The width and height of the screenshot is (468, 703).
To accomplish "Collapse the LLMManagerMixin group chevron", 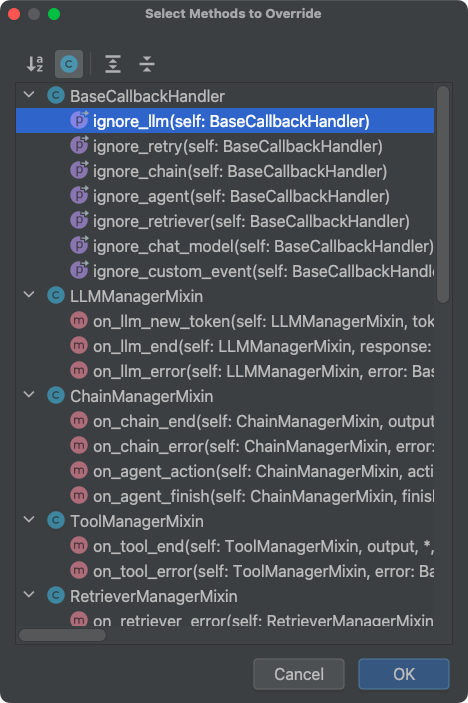I will (x=29, y=295).
